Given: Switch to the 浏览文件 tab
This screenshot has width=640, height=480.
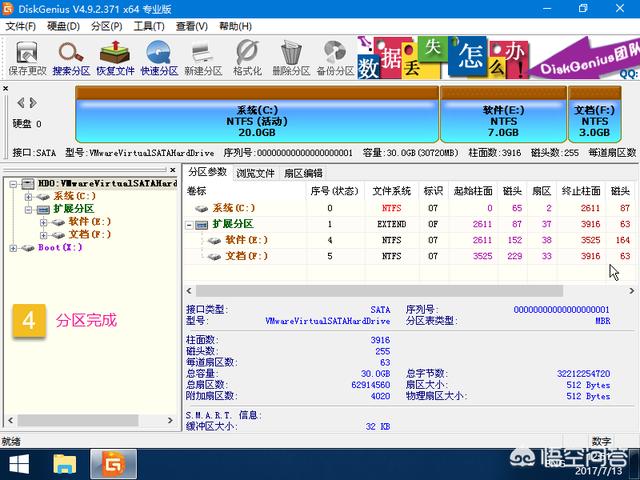Looking at the screenshot, I should pyautogui.click(x=255, y=173).
